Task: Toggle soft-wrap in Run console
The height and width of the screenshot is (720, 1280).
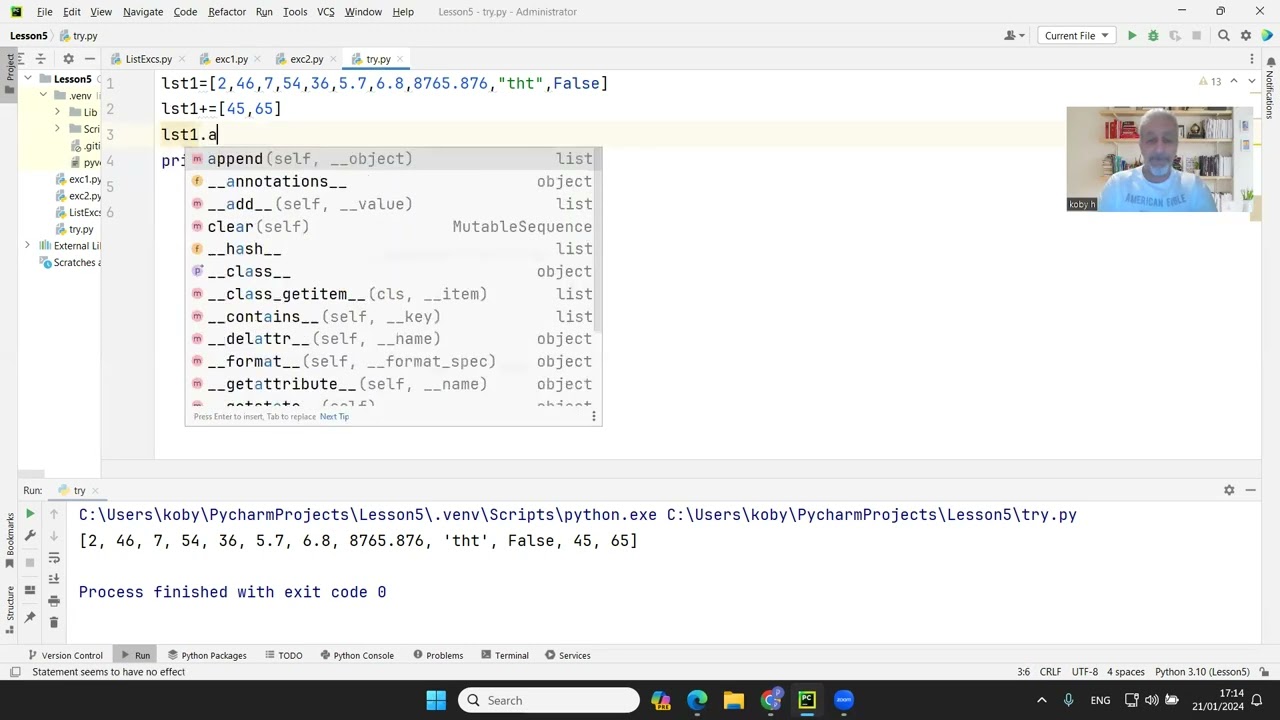Action: [x=54, y=559]
